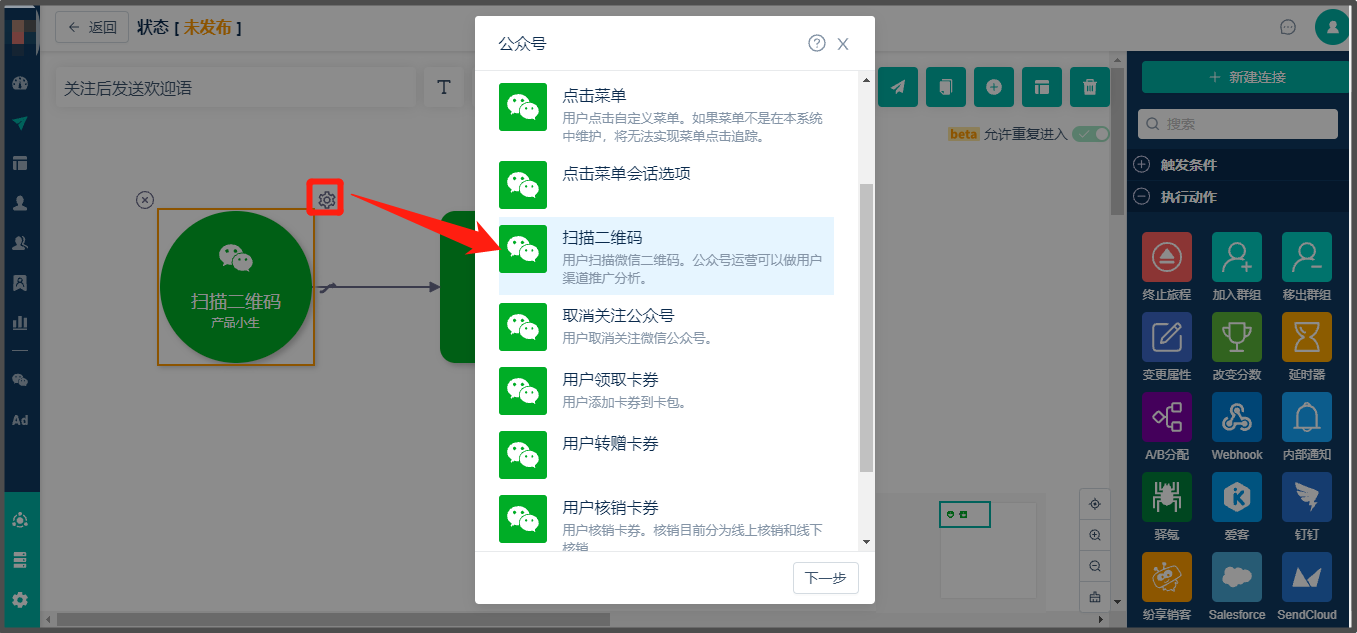Zoom out on the canvas

(x=1095, y=566)
